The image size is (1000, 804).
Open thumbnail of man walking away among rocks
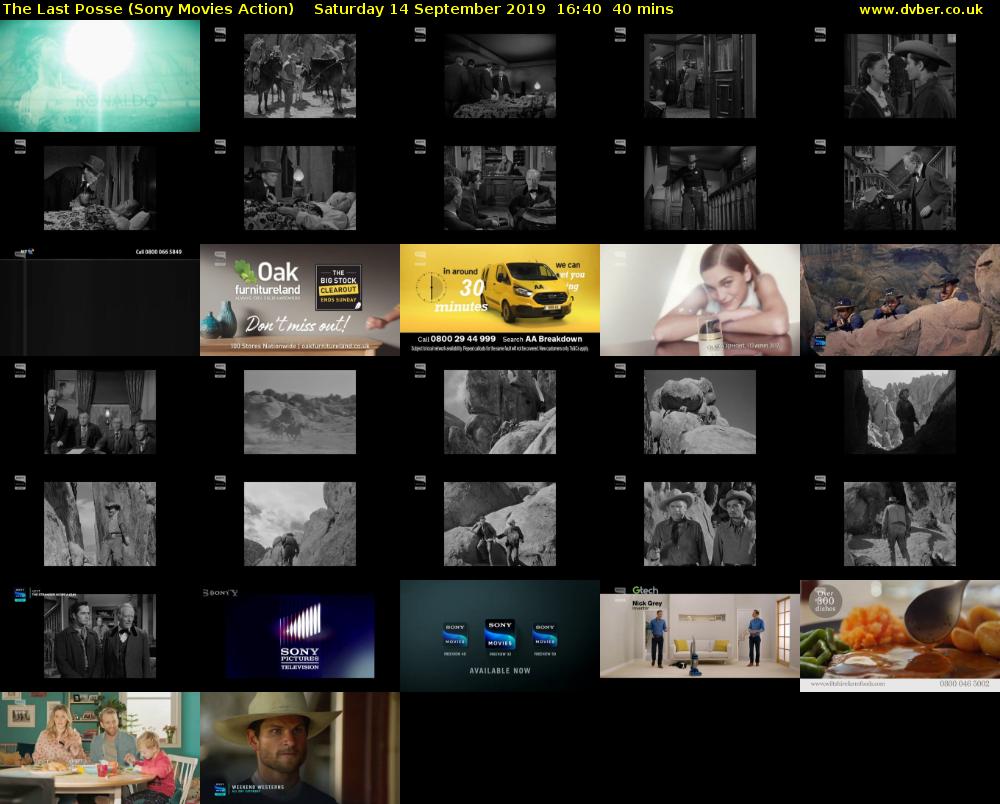point(900,524)
